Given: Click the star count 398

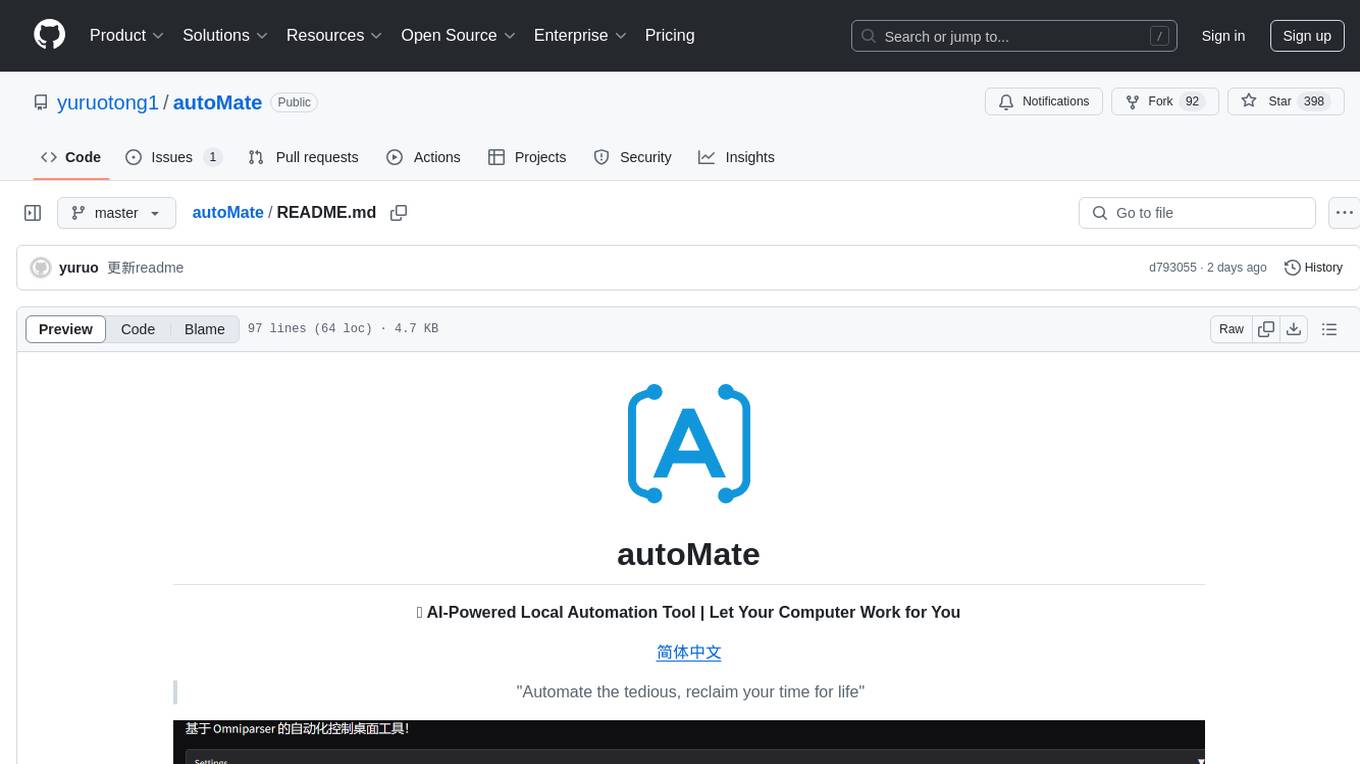Looking at the screenshot, I should (x=1314, y=102).
